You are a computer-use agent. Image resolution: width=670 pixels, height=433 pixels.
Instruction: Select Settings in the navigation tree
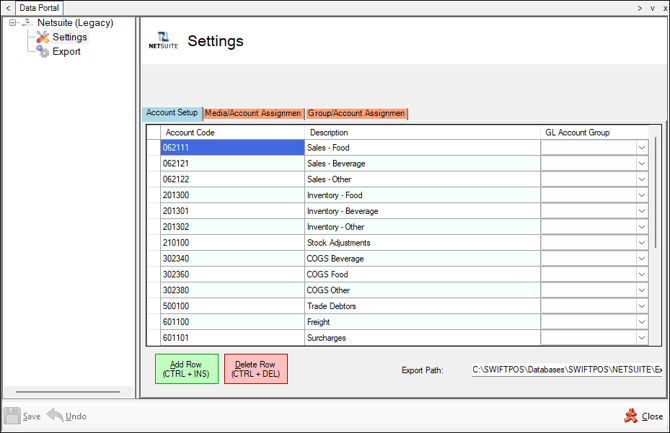pyautogui.click(x=70, y=37)
